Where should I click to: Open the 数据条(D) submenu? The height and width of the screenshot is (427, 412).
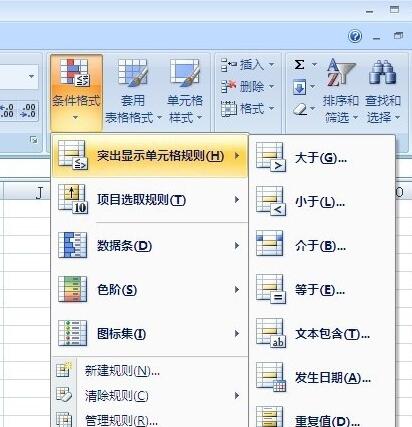[x=150, y=246]
